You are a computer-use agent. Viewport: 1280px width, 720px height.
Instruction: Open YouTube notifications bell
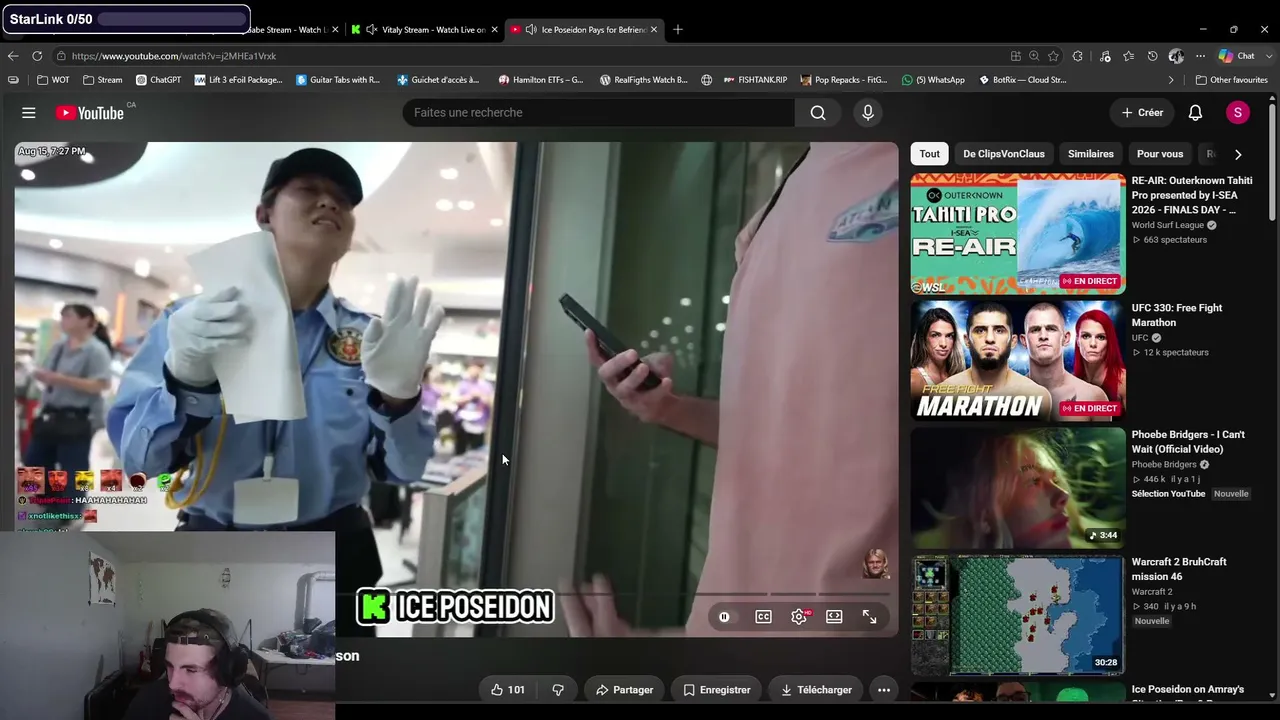click(1195, 113)
